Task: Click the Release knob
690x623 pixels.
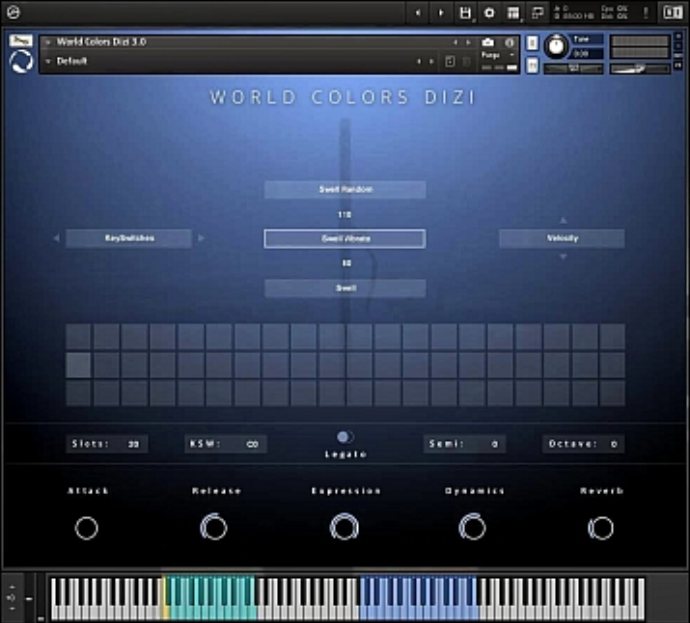Action: coord(214,527)
